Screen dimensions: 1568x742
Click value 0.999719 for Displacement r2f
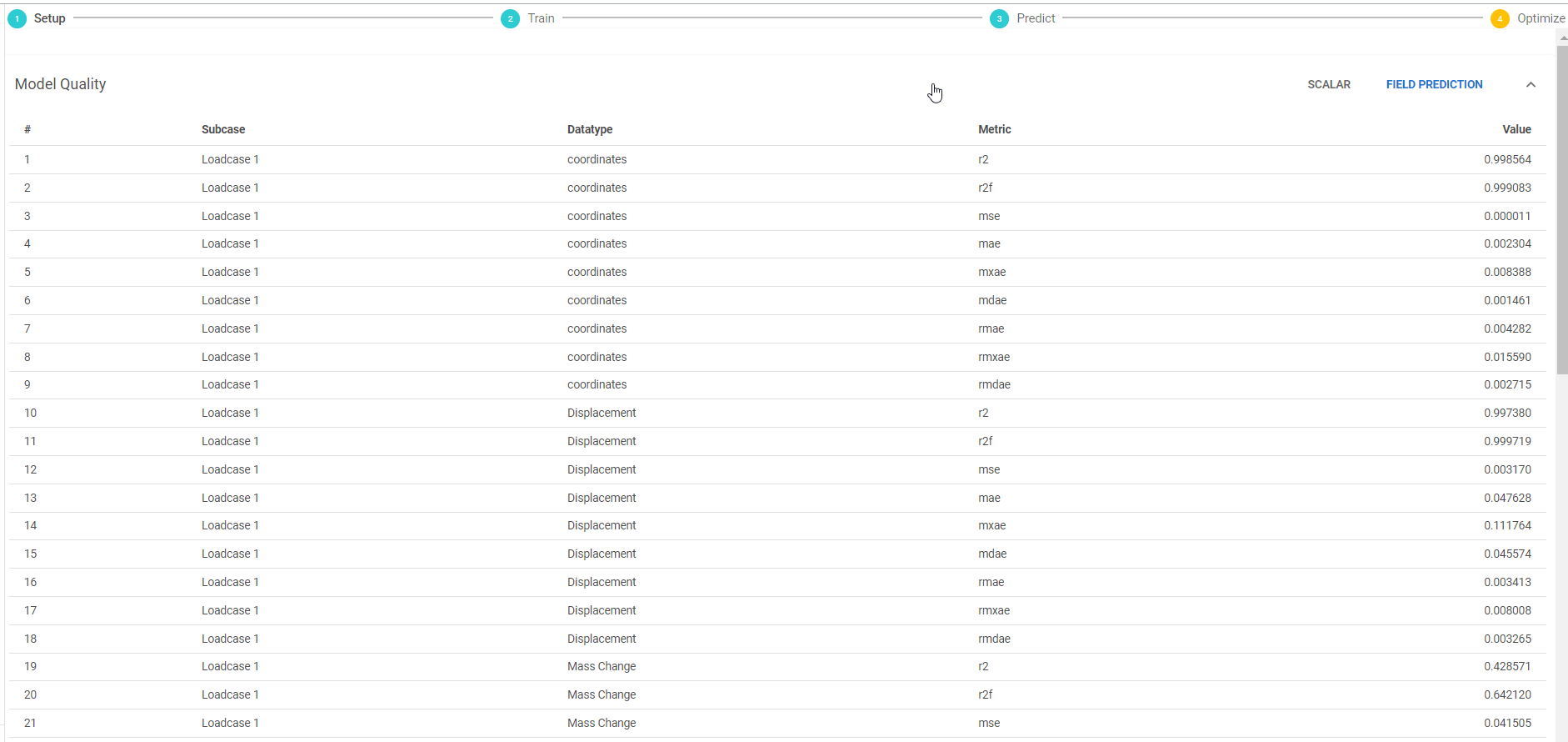coord(1507,441)
